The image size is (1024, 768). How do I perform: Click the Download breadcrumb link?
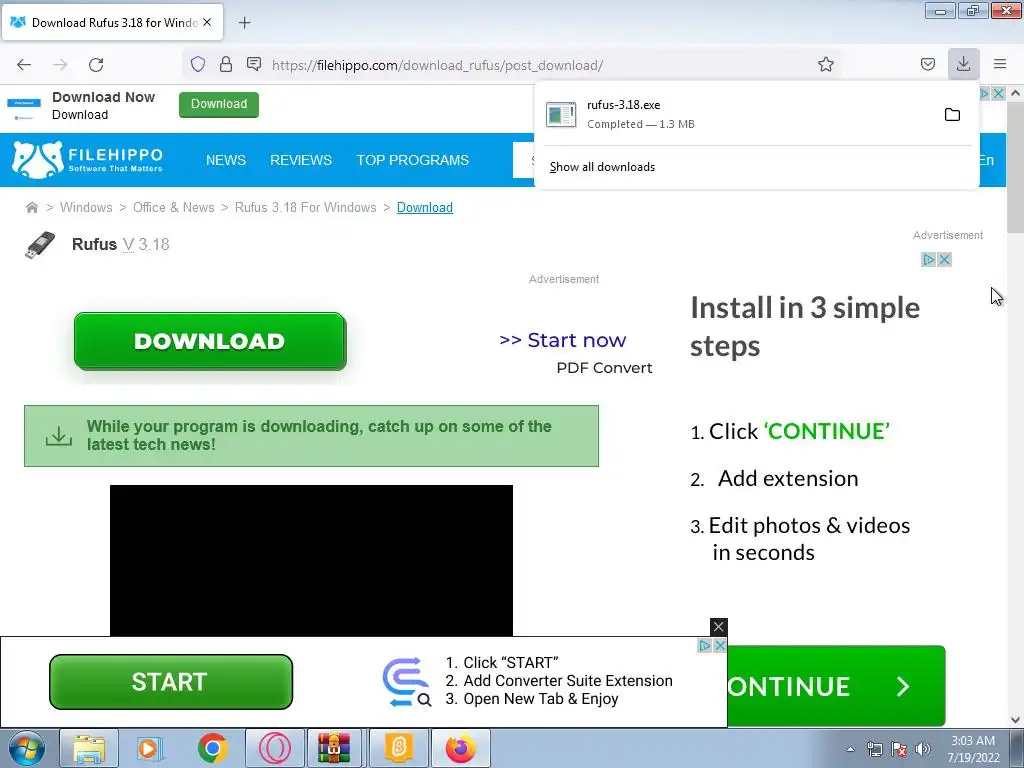coord(424,208)
